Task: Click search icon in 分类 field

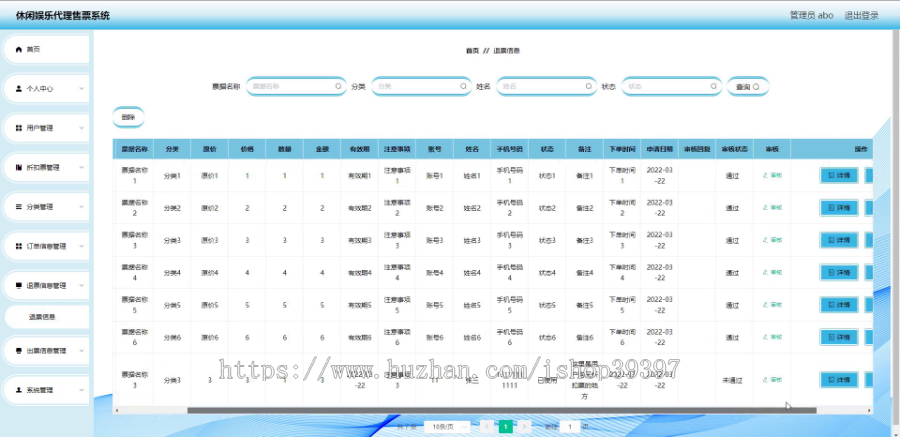Action: (x=463, y=86)
